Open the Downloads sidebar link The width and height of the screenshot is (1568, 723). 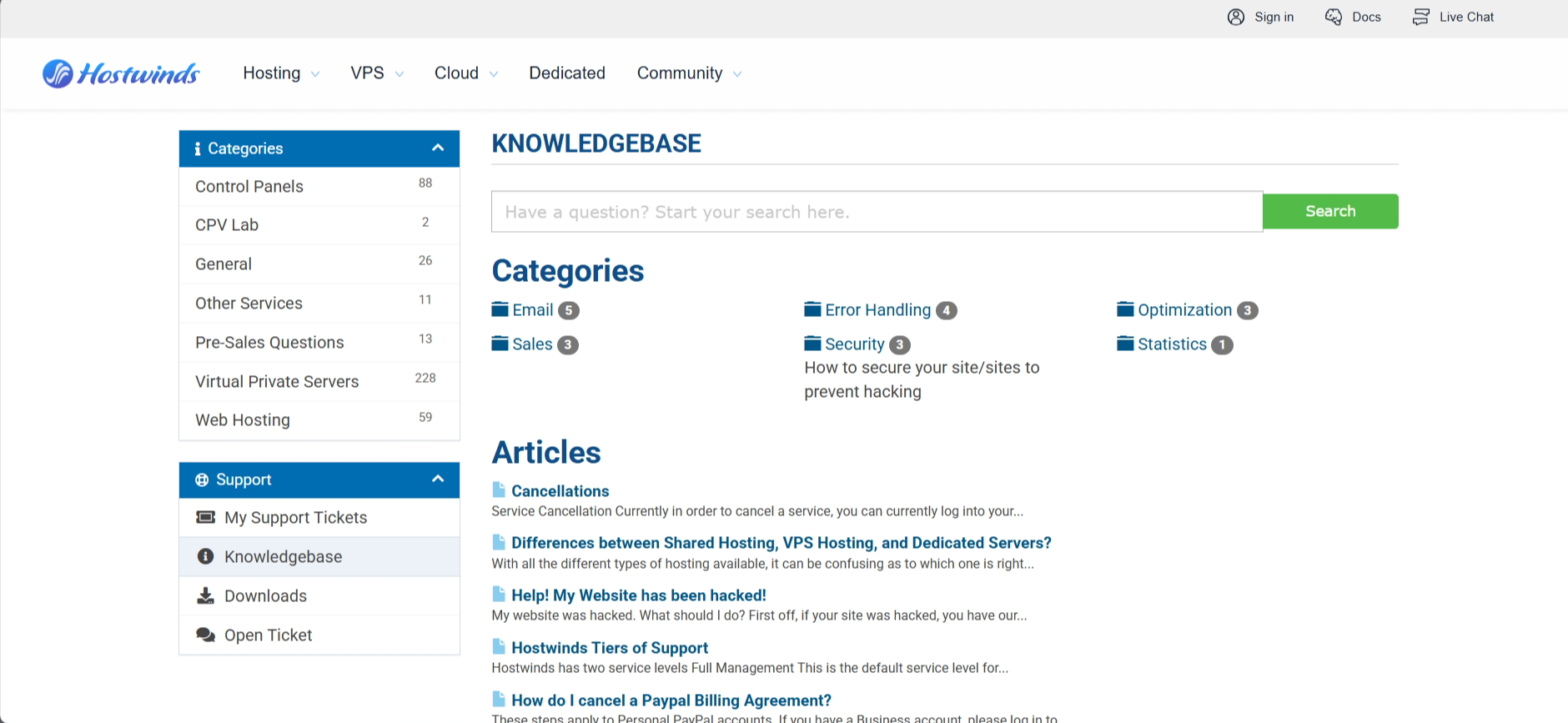click(319, 596)
